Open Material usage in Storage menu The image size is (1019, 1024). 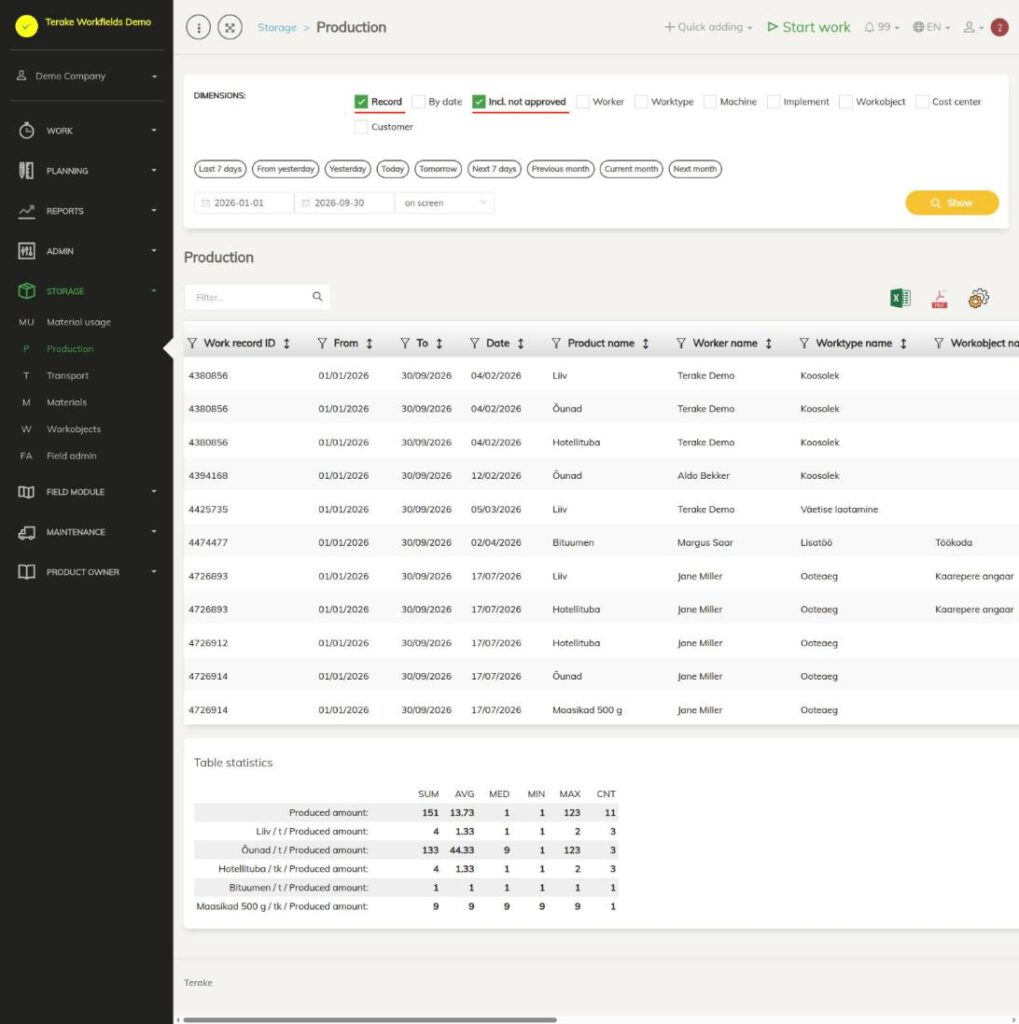point(78,322)
